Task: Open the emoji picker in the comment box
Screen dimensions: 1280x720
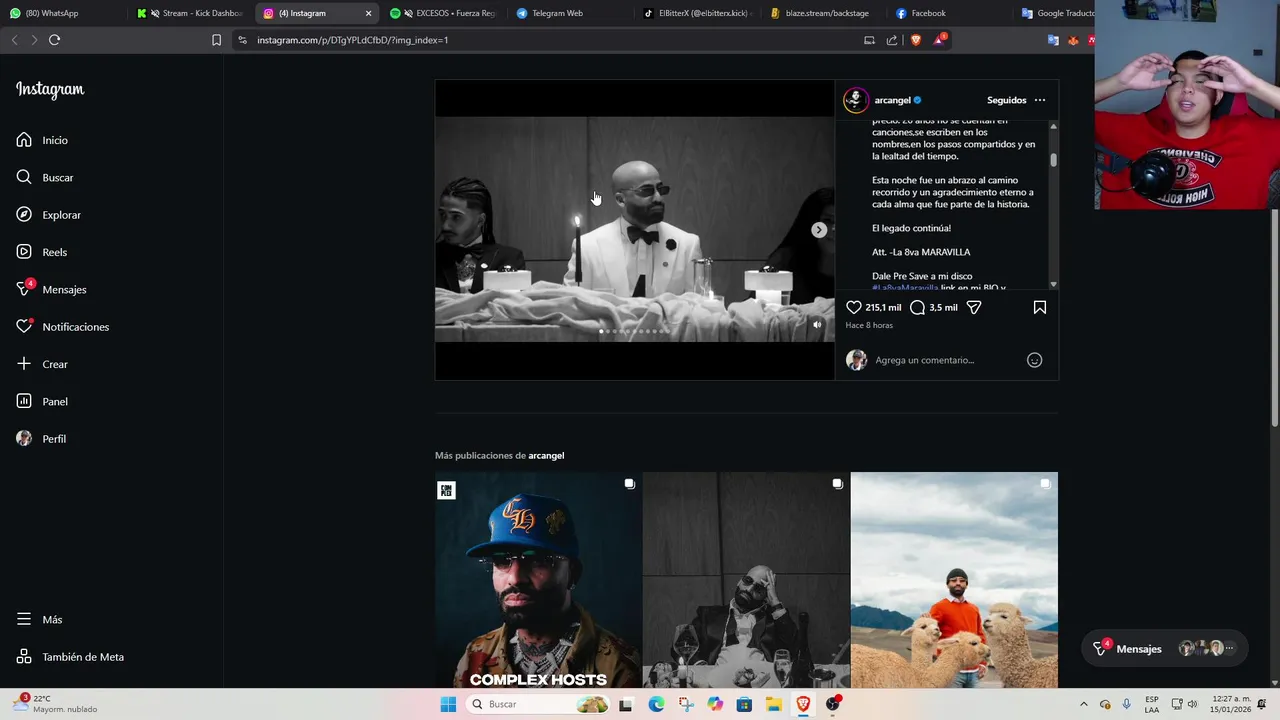Action: click(1035, 360)
